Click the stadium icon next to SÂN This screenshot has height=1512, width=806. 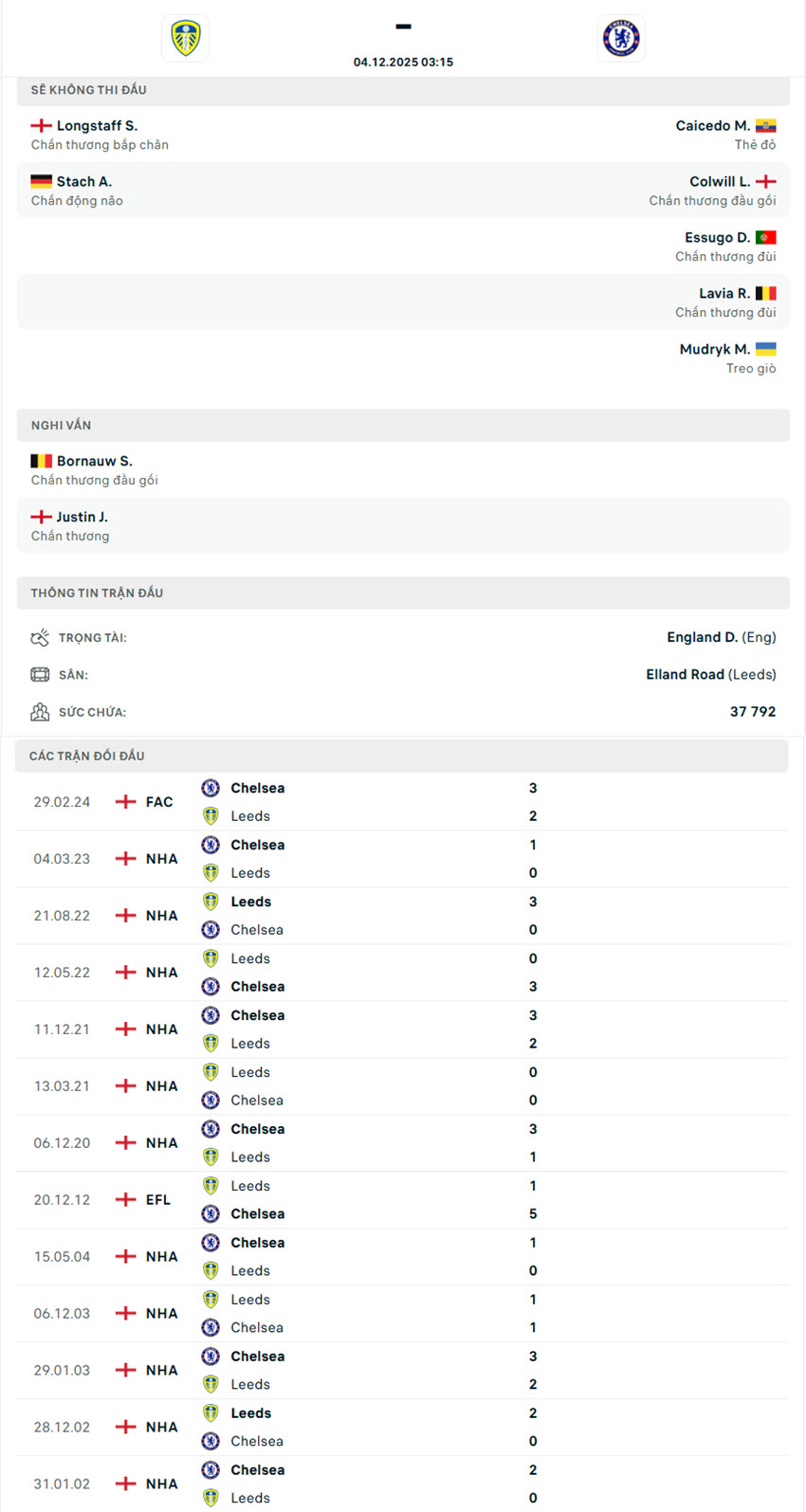(40, 675)
